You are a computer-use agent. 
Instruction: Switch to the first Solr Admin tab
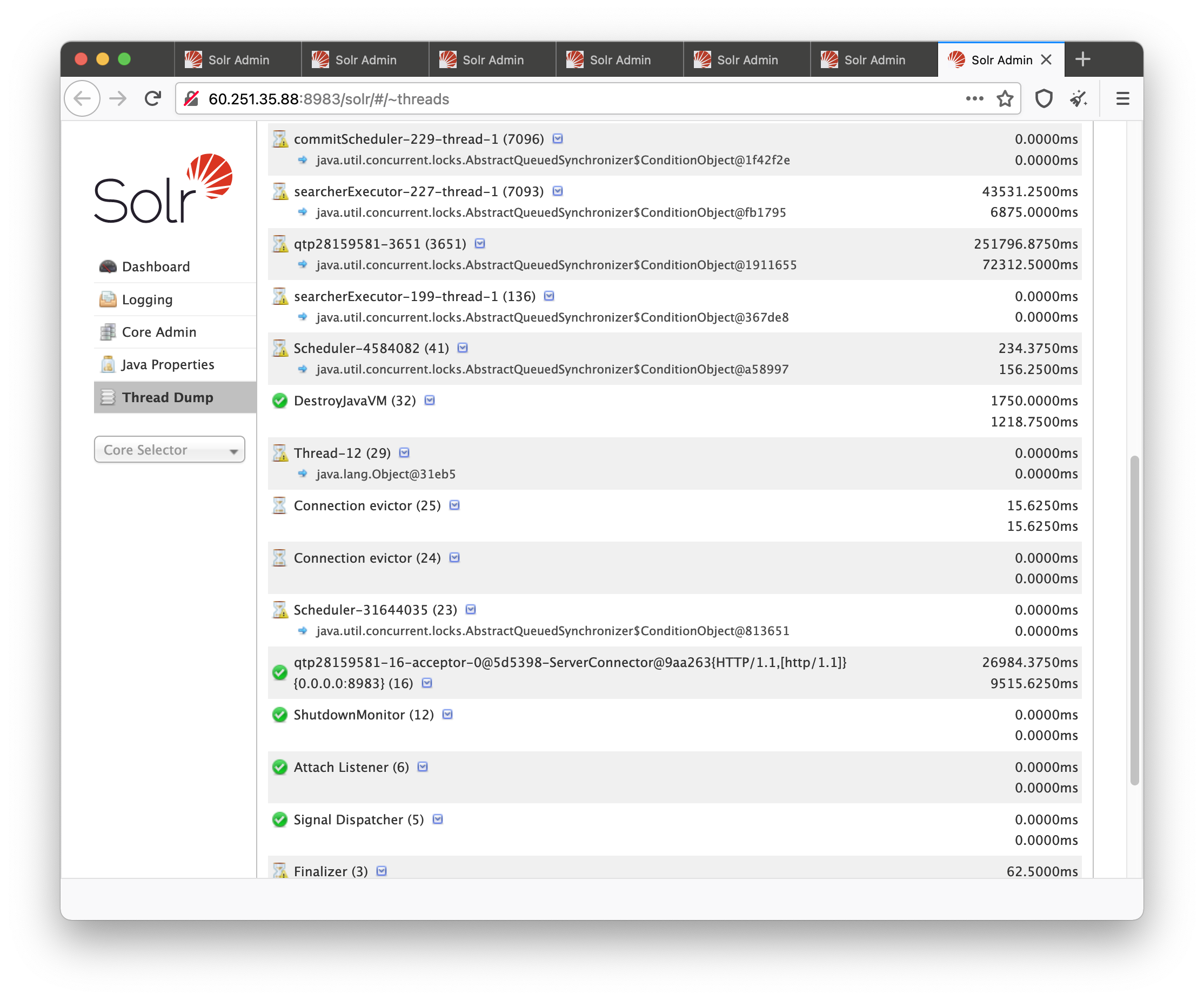[237, 59]
